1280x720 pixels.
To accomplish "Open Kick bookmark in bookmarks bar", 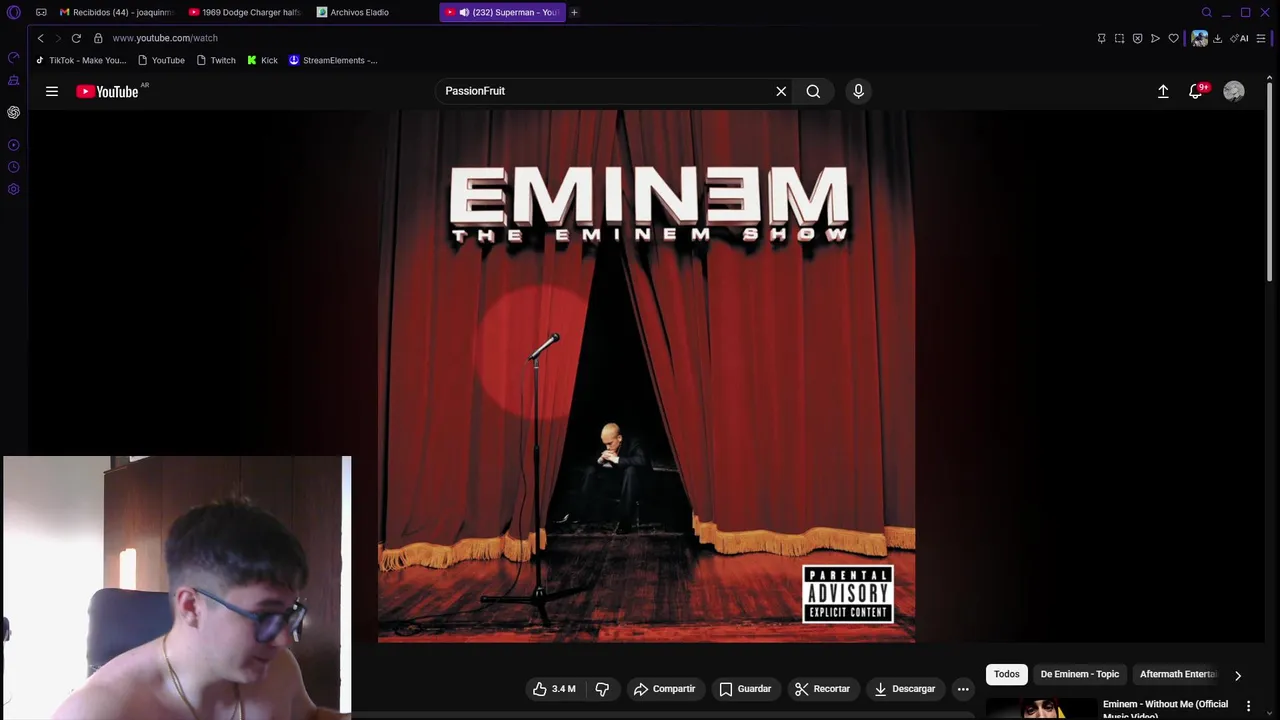I will (x=263, y=60).
